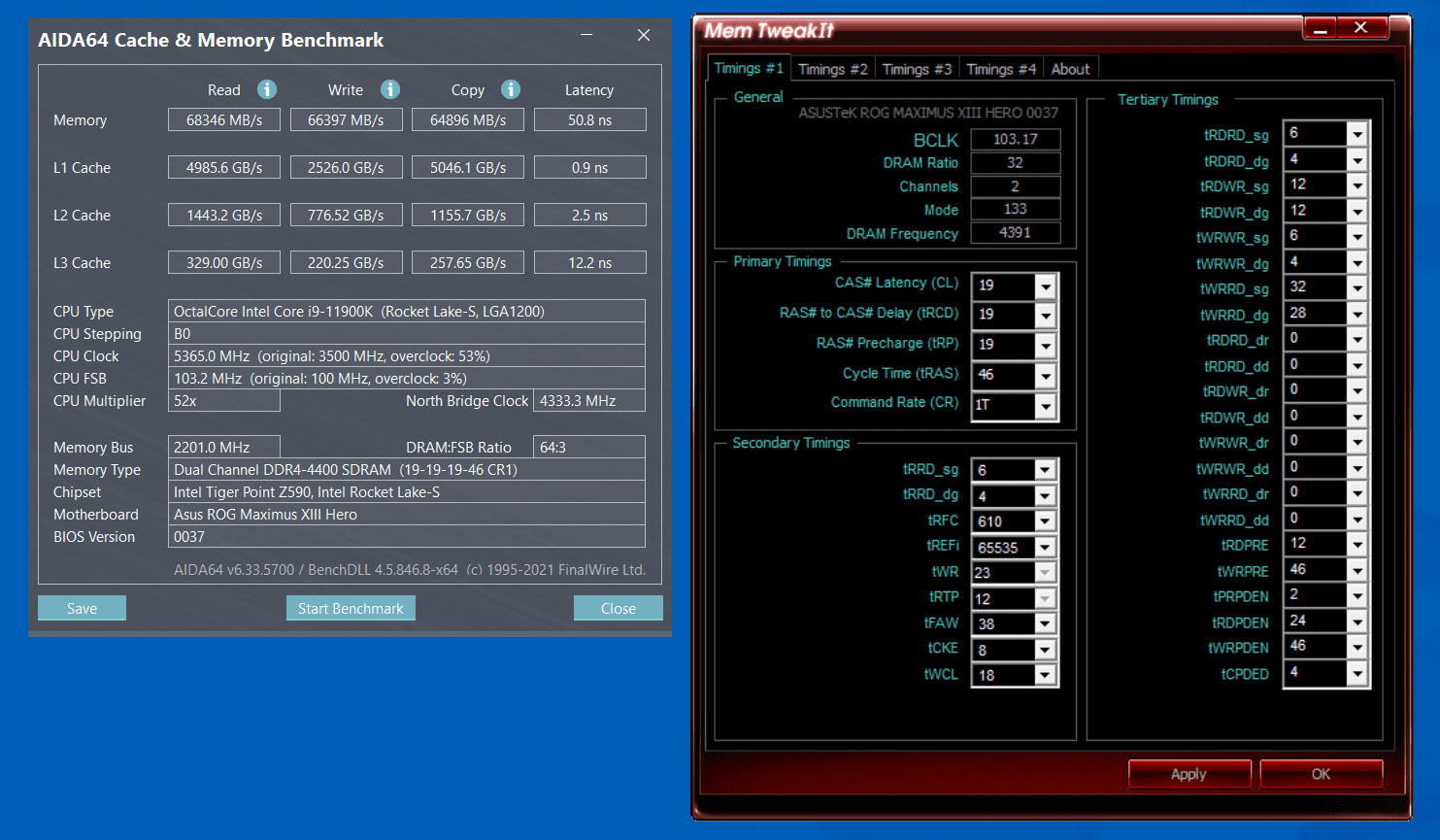
Task: Open the tRFC dropdown
Action: coord(1045,521)
